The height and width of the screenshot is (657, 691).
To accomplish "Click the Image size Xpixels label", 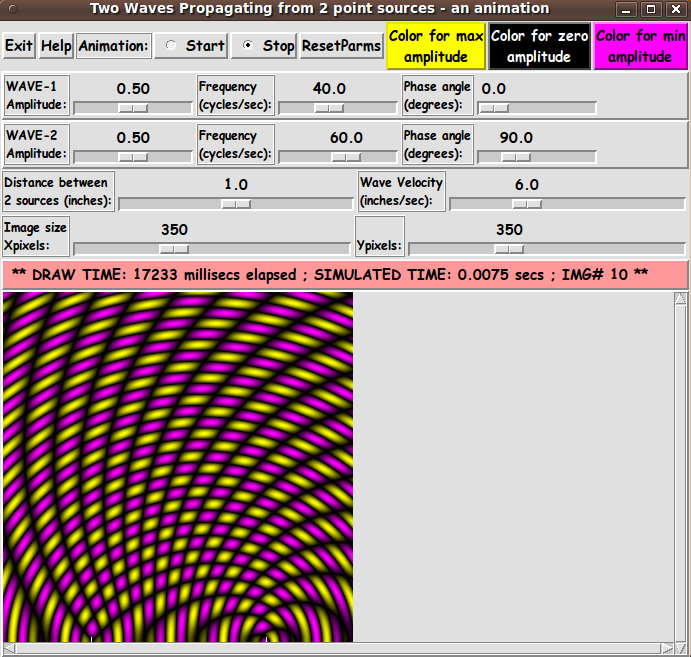I will (36, 236).
